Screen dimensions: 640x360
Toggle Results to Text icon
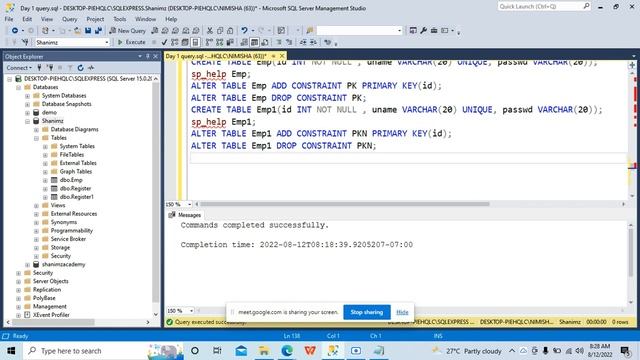(244, 42)
